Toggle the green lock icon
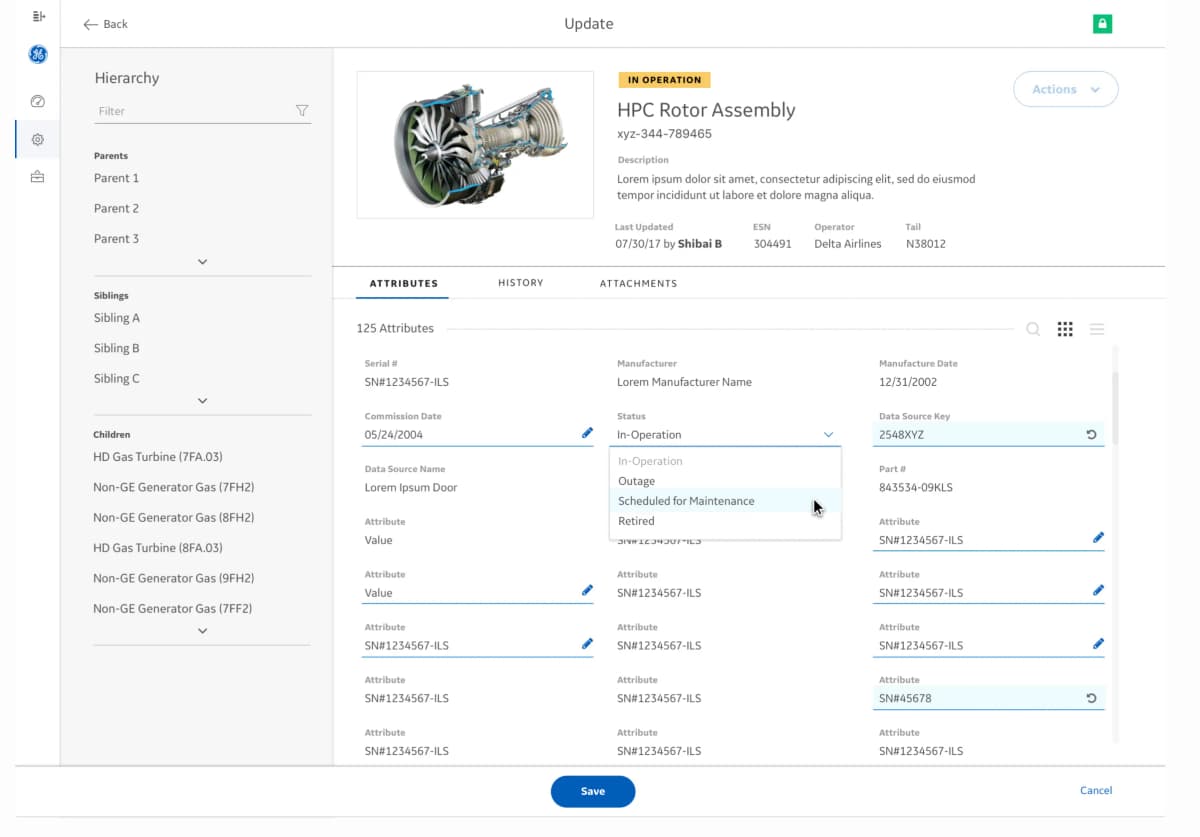Viewport: 1200px width, 837px height. point(1102,23)
